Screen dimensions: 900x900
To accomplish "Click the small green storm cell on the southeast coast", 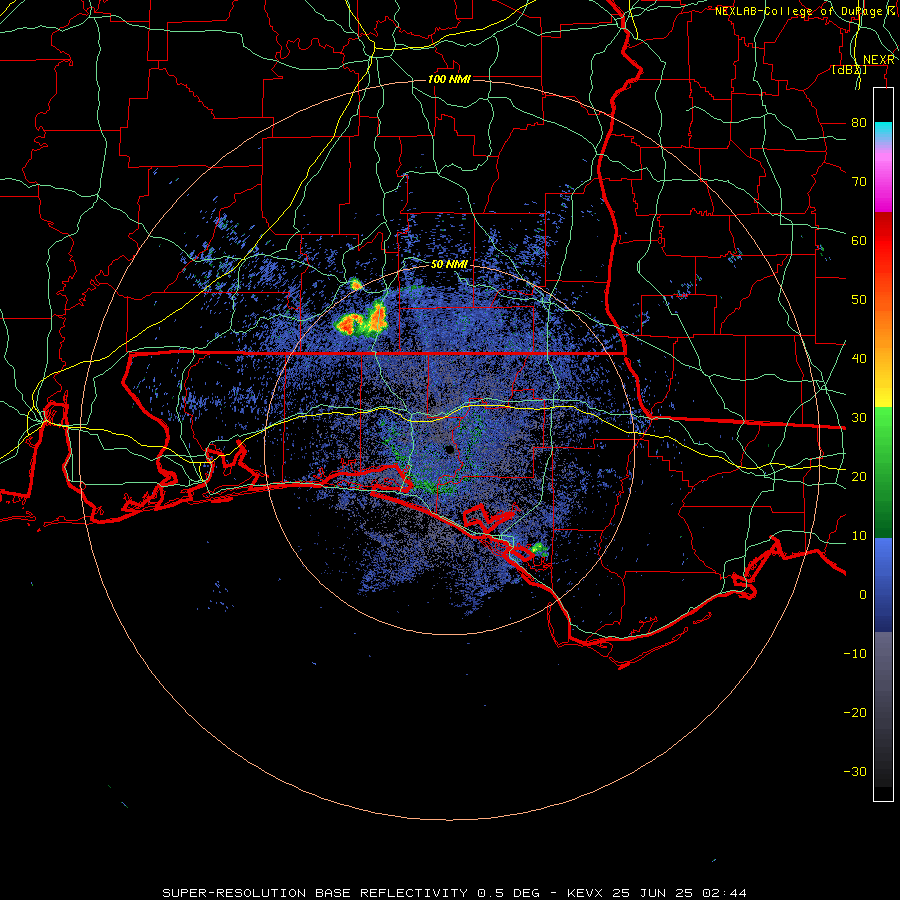I will pyautogui.click(x=538, y=548).
